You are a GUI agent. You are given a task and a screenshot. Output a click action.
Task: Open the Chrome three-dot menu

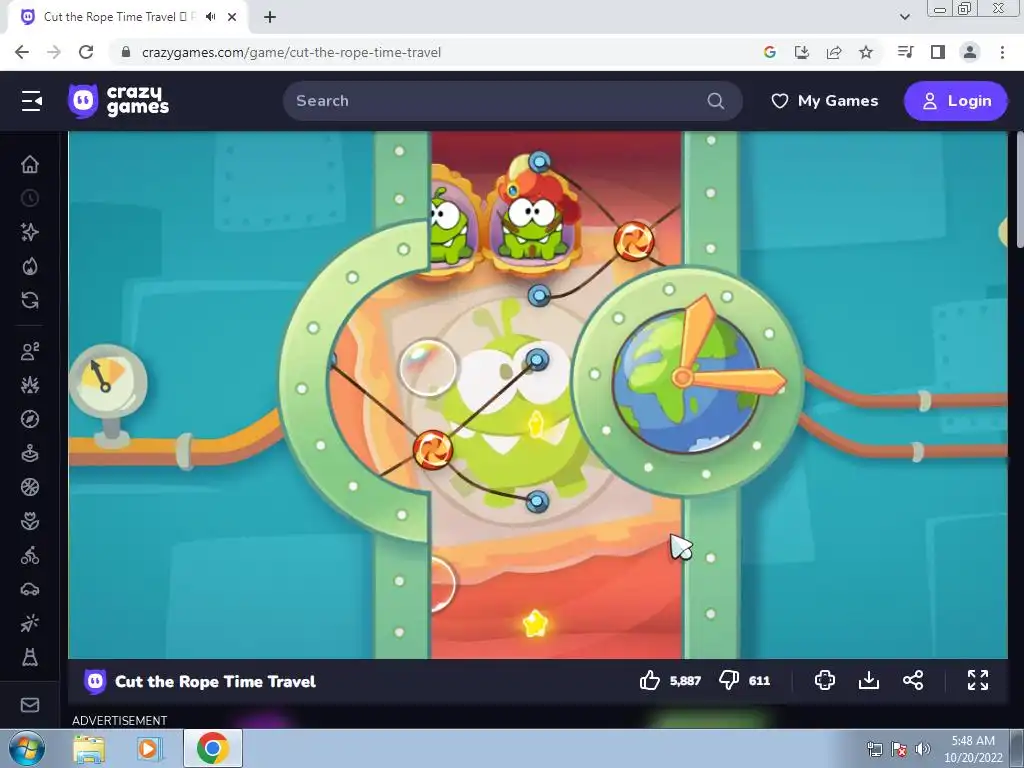(1002, 52)
